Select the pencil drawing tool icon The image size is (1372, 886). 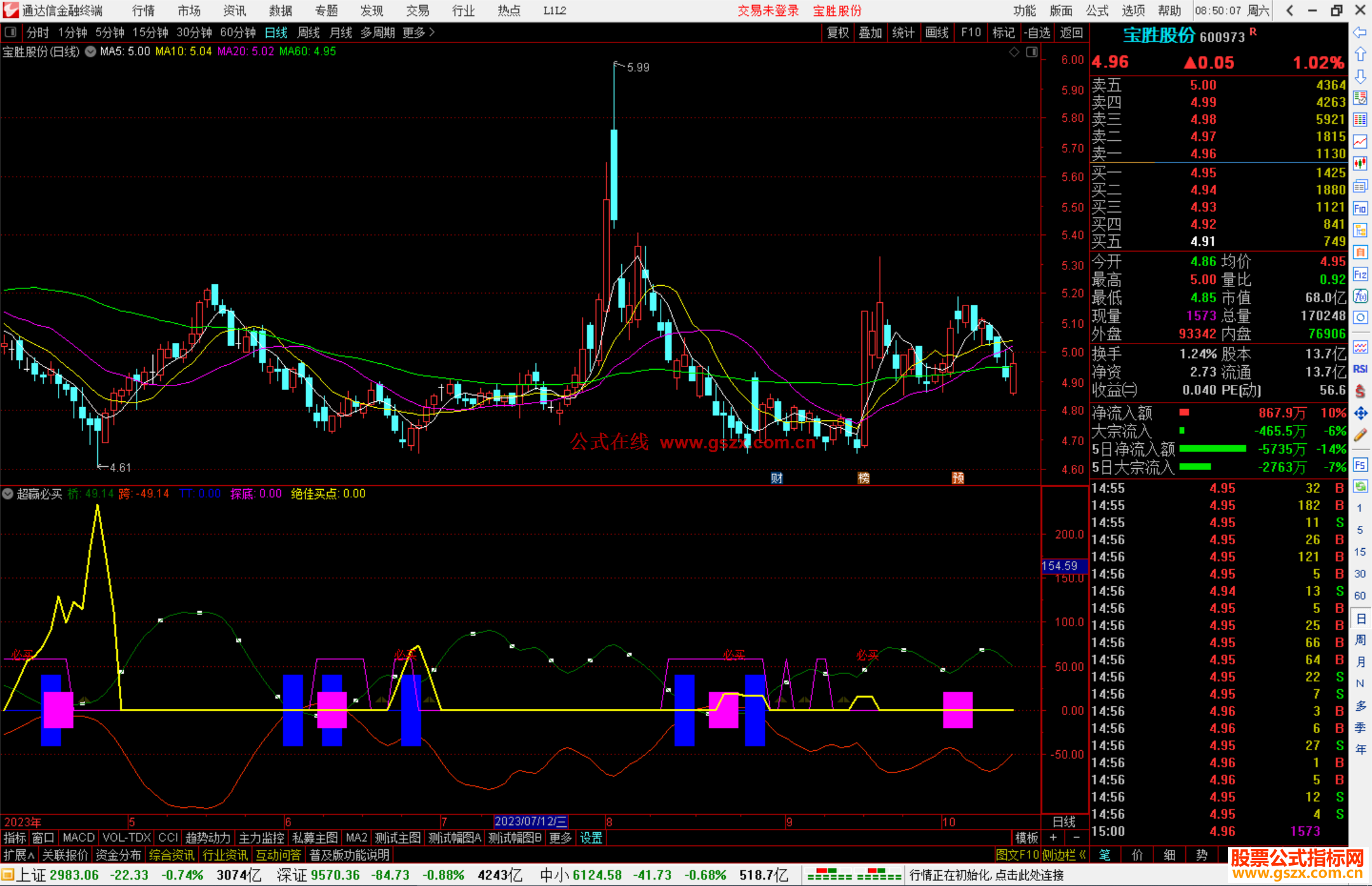1360,436
